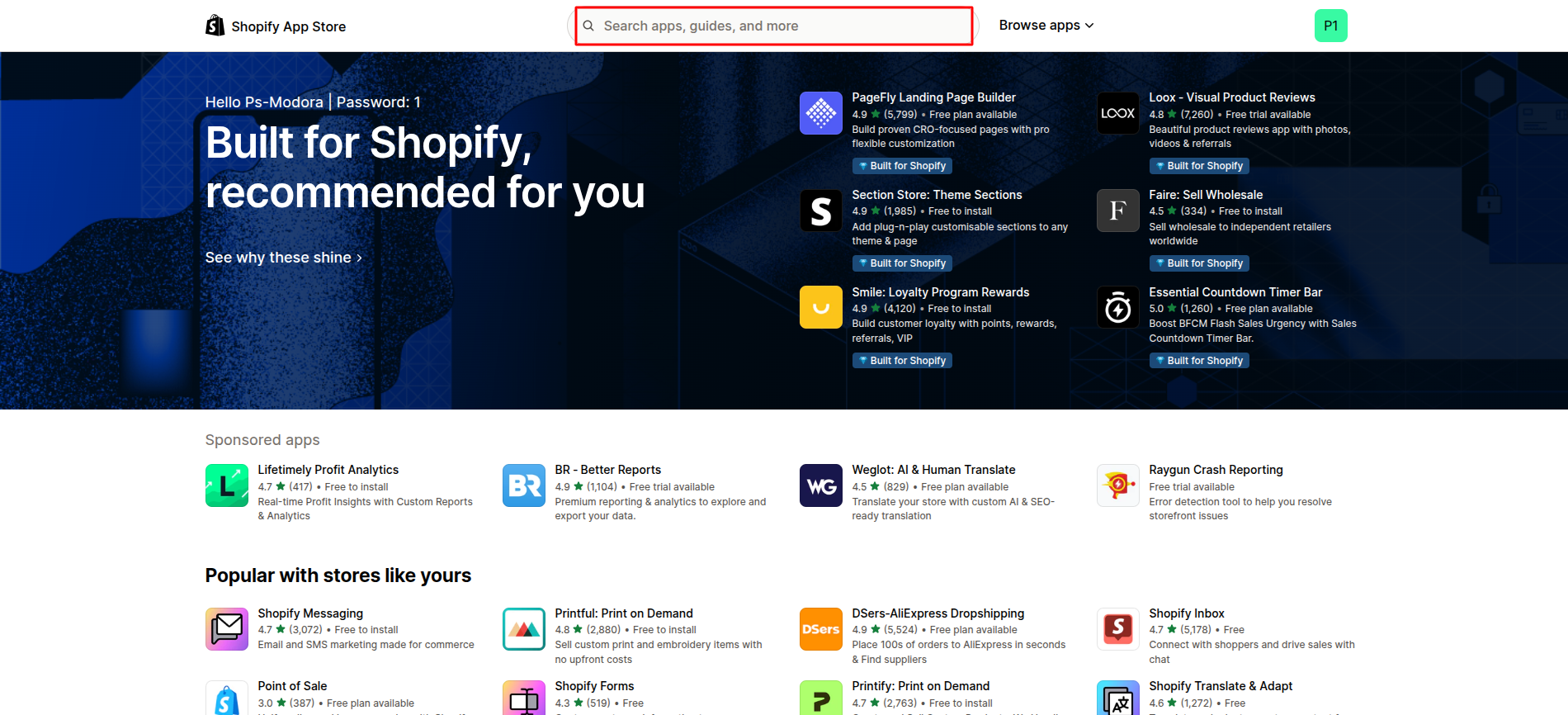Open Smile Loyalty app icon
Viewport: 1568px width, 715px height.
point(820,307)
